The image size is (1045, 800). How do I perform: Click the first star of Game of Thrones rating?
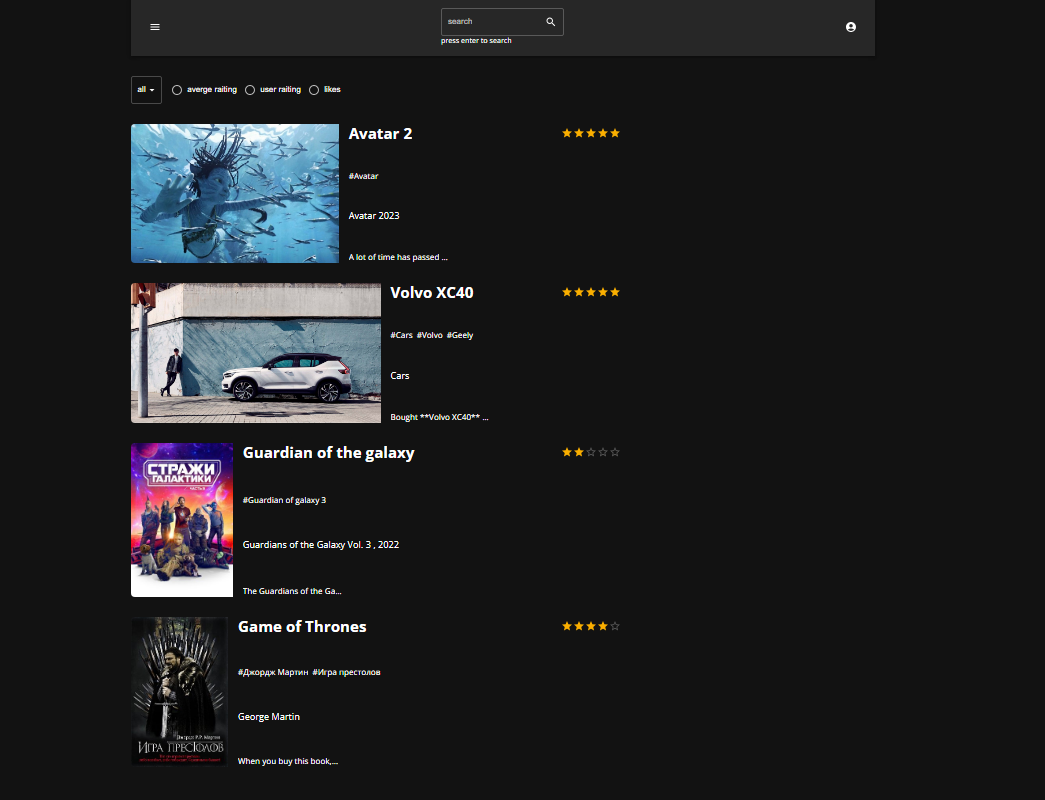566,627
